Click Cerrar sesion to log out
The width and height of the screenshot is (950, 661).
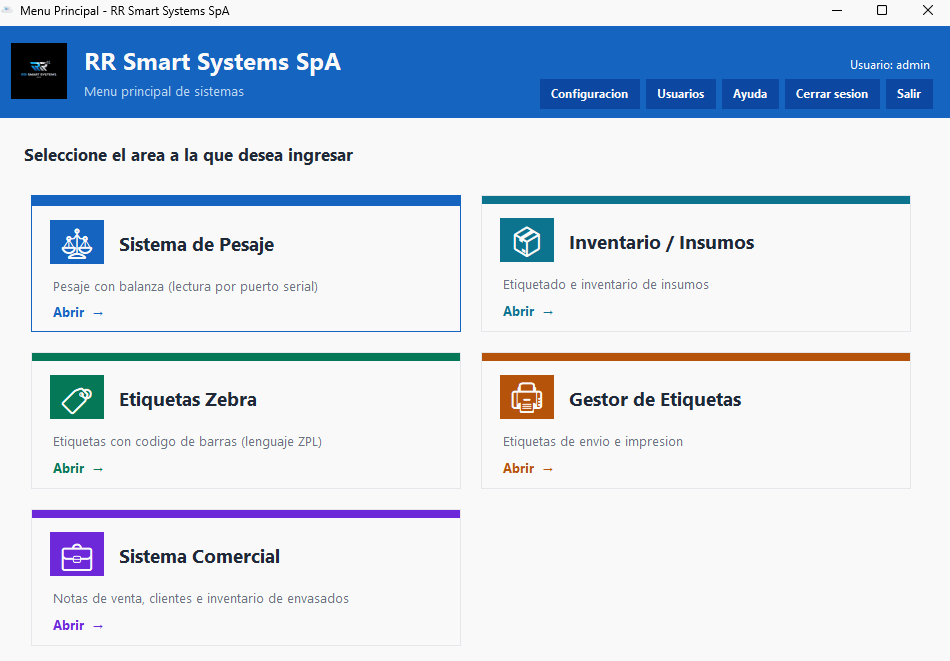tap(832, 94)
